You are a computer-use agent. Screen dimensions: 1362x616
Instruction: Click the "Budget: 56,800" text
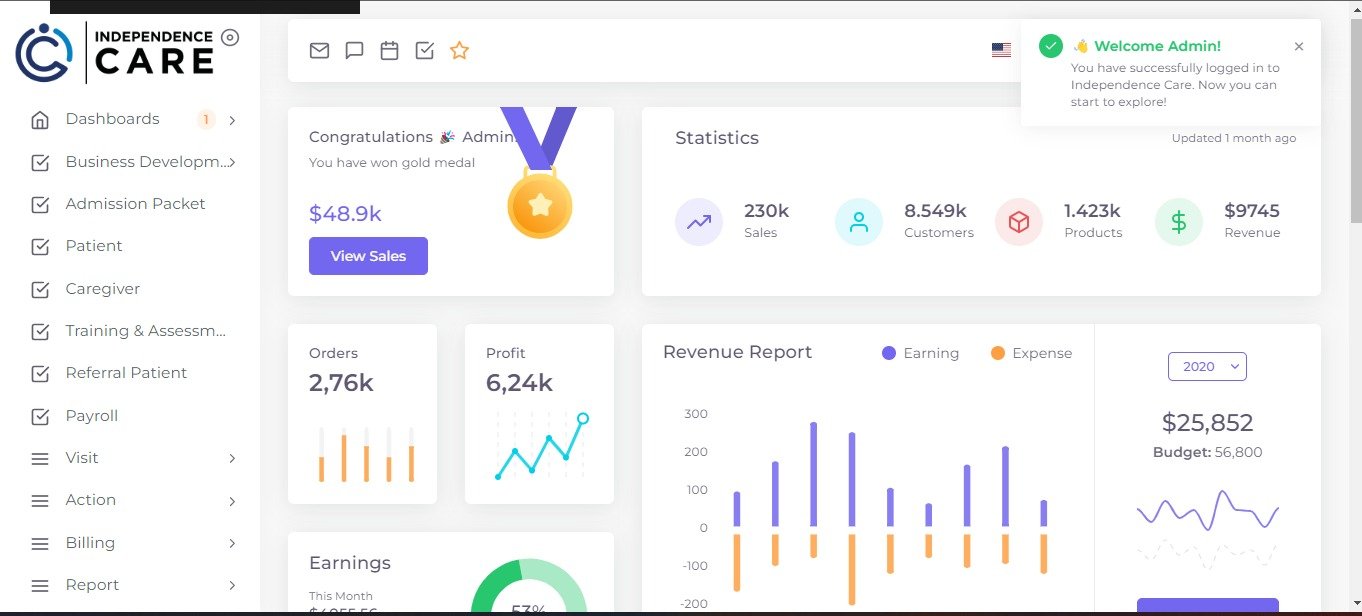[x=1207, y=453]
